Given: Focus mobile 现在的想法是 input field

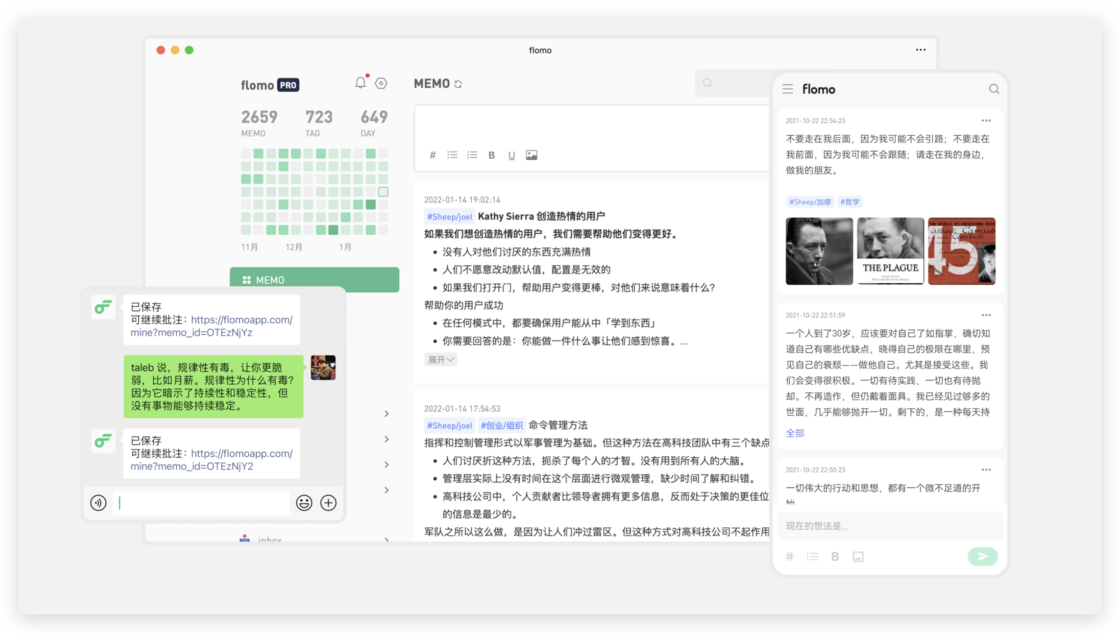Looking at the screenshot, I should [890, 526].
